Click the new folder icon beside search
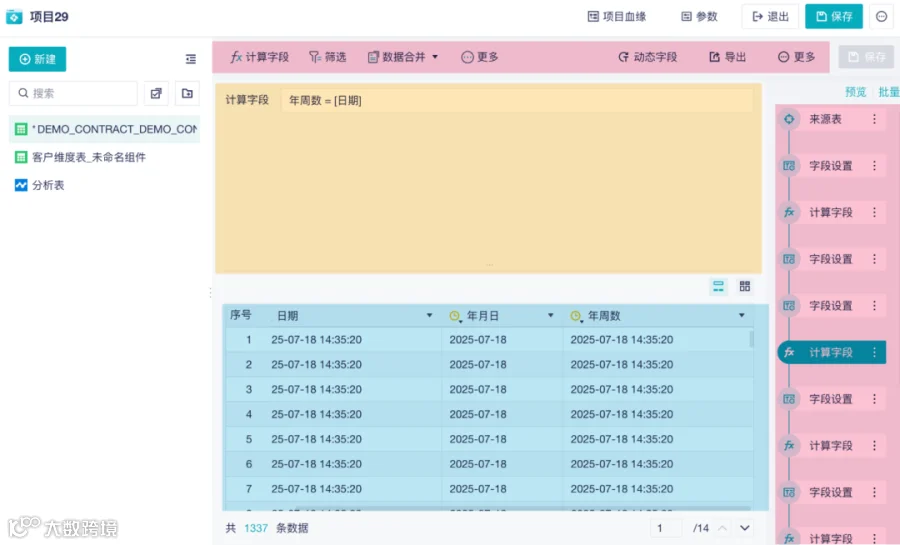 pos(187,93)
